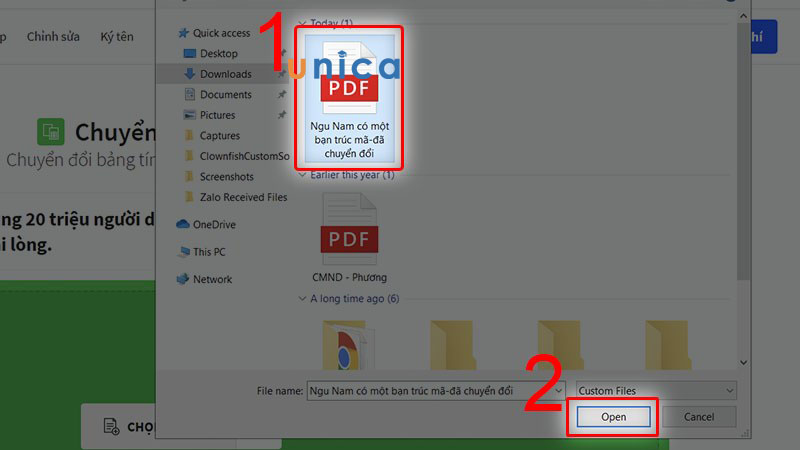Click the pin icon next to Documents
The image size is (800, 450).
point(282,94)
